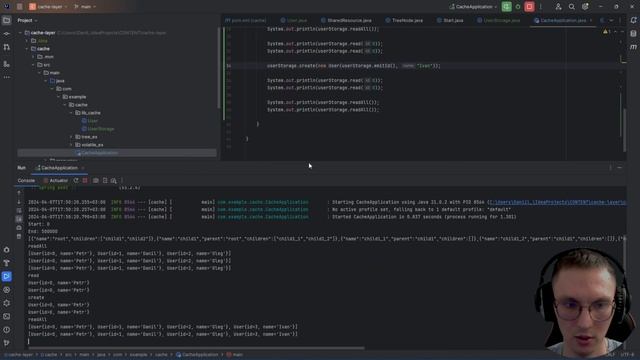Close the CacheApplication.java editor tab
The height and width of the screenshot is (360, 640).
click(x=591, y=20)
